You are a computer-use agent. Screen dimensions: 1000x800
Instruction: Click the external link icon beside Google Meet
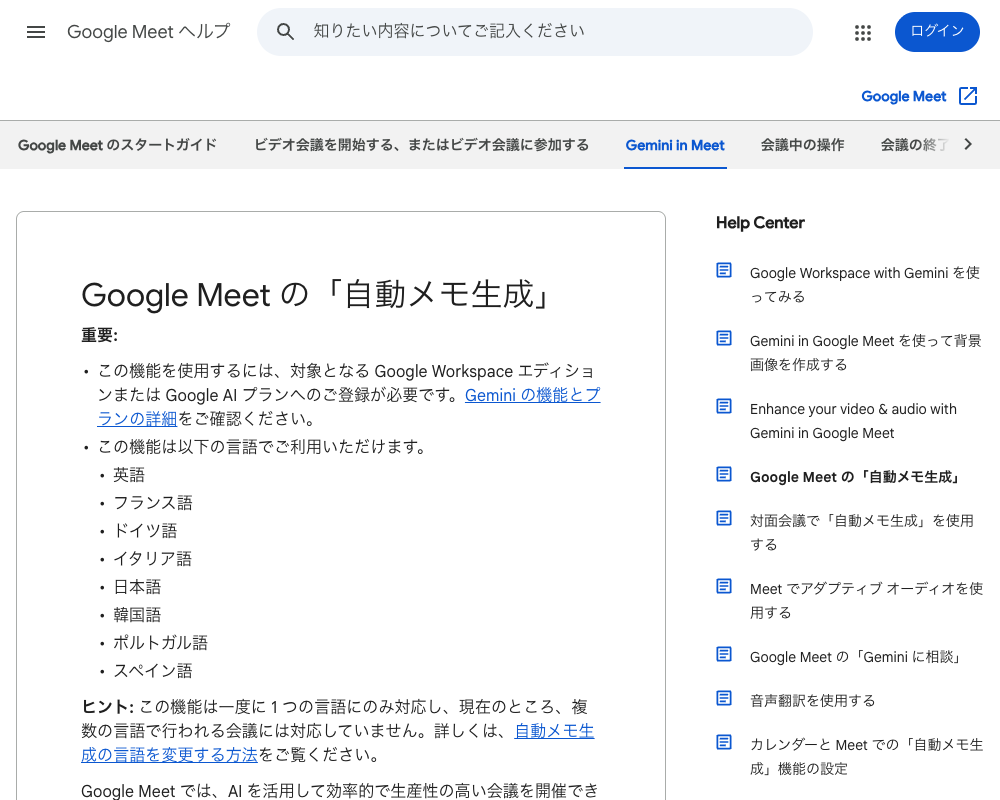pyautogui.click(x=967, y=96)
